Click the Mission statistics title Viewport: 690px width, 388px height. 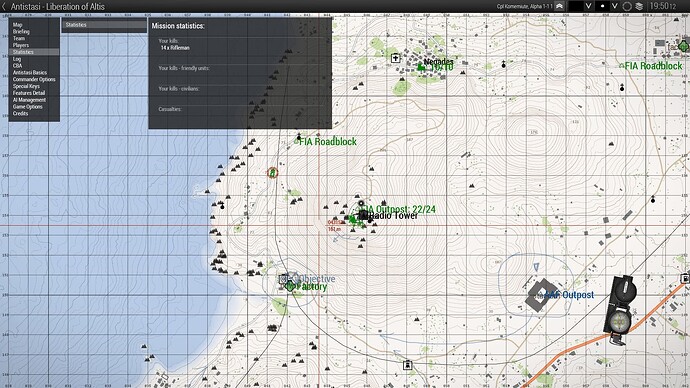[178, 26]
